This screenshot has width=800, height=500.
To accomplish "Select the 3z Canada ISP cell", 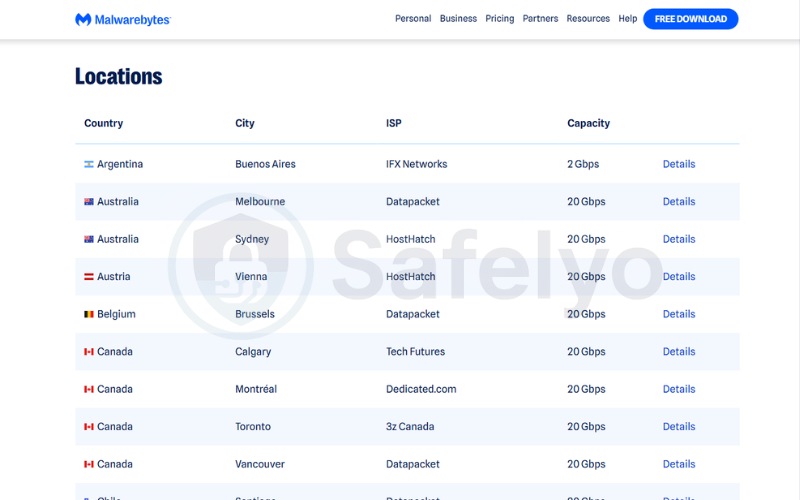I will (410, 427).
